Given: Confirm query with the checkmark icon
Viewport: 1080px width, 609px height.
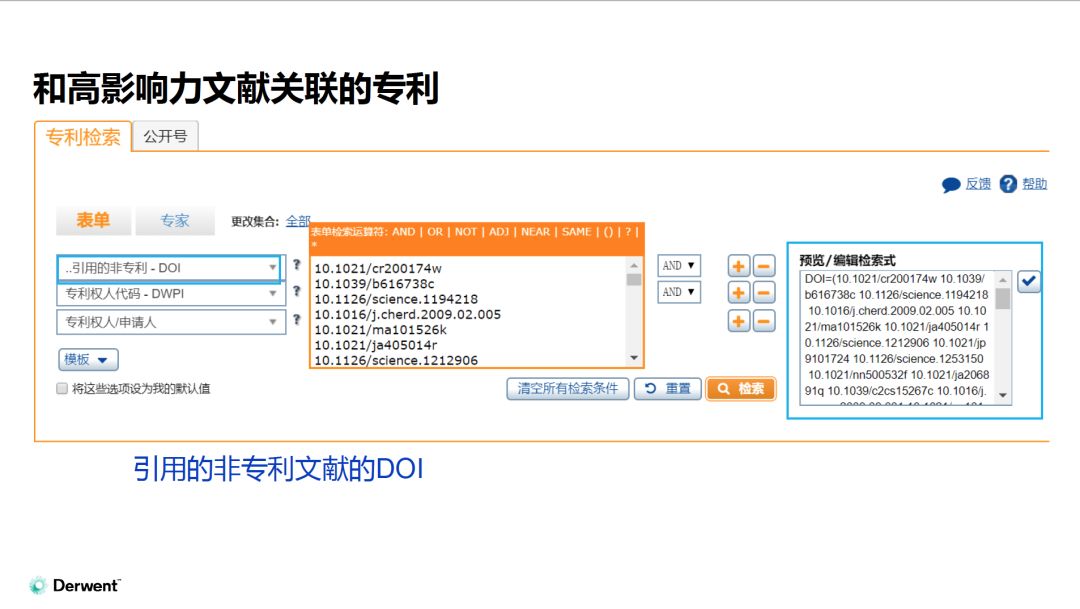Looking at the screenshot, I should [x=1029, y=281].
